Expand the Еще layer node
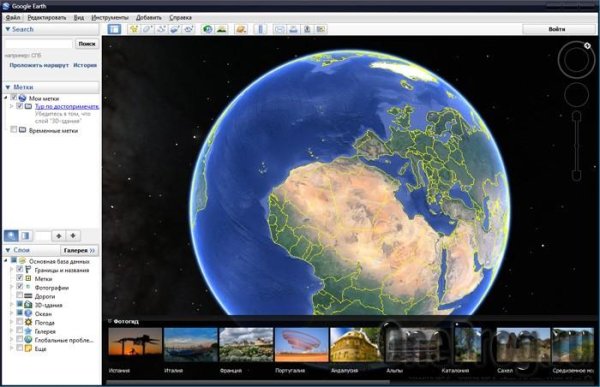This screenshot has width=600, height=387. [x=11, y=348]
